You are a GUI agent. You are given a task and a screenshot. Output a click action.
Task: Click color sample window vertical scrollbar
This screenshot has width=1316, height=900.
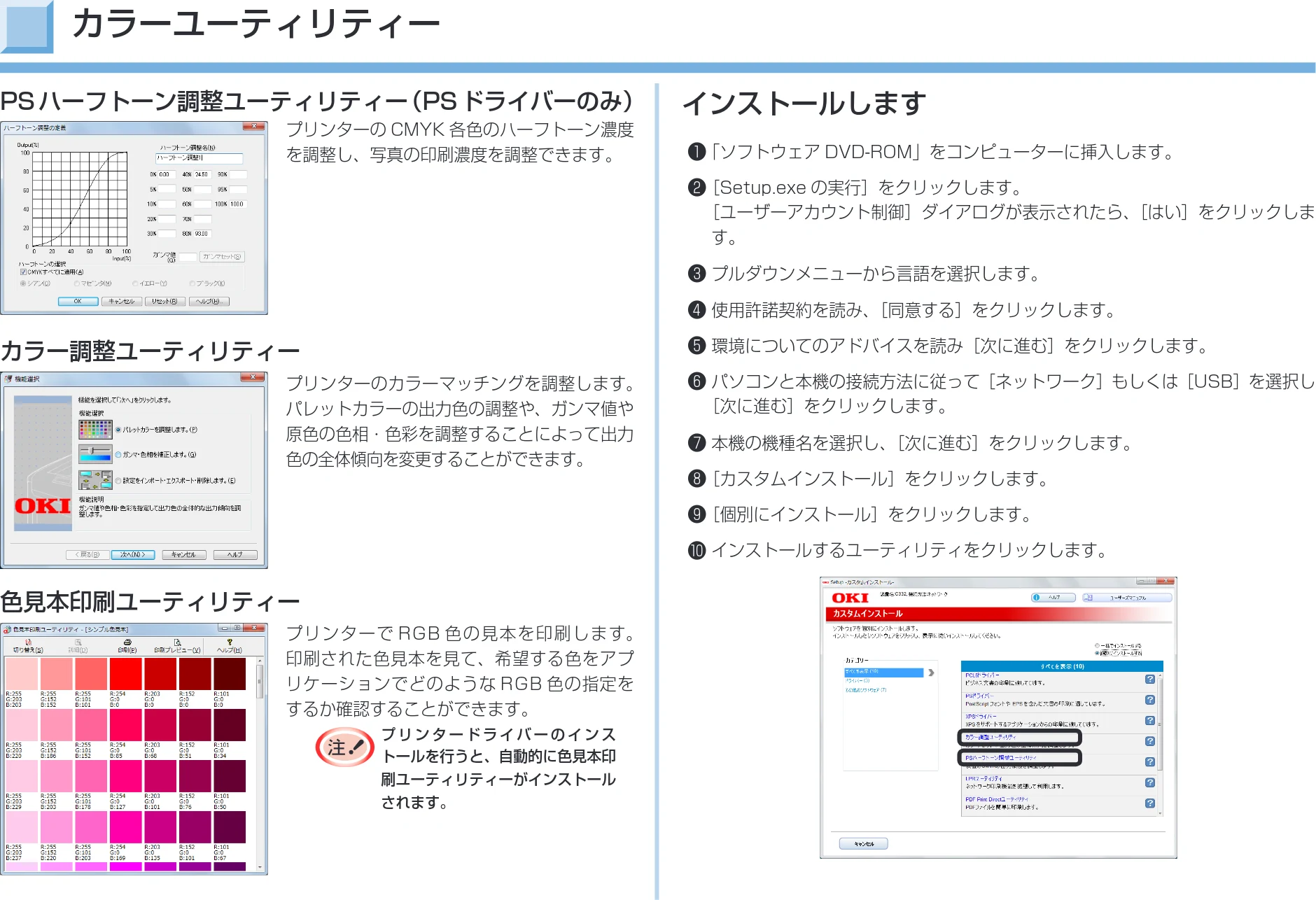tap(260, 764)
